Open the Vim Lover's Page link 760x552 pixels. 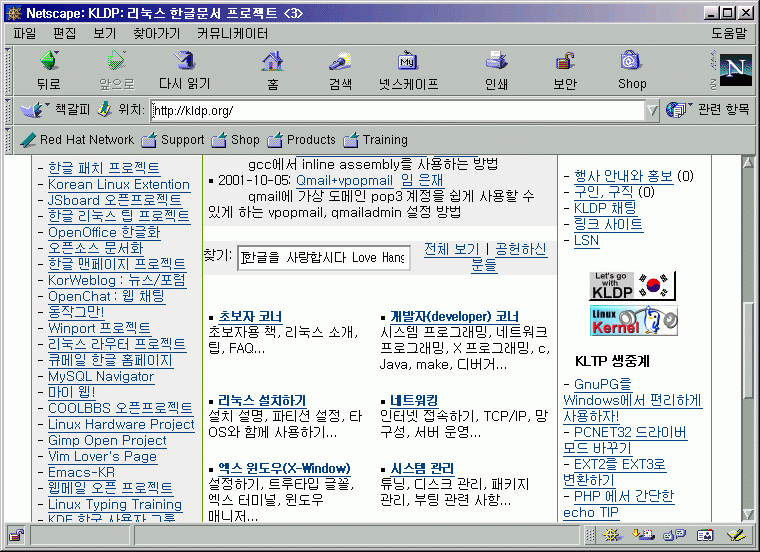[x=102, y=457]
